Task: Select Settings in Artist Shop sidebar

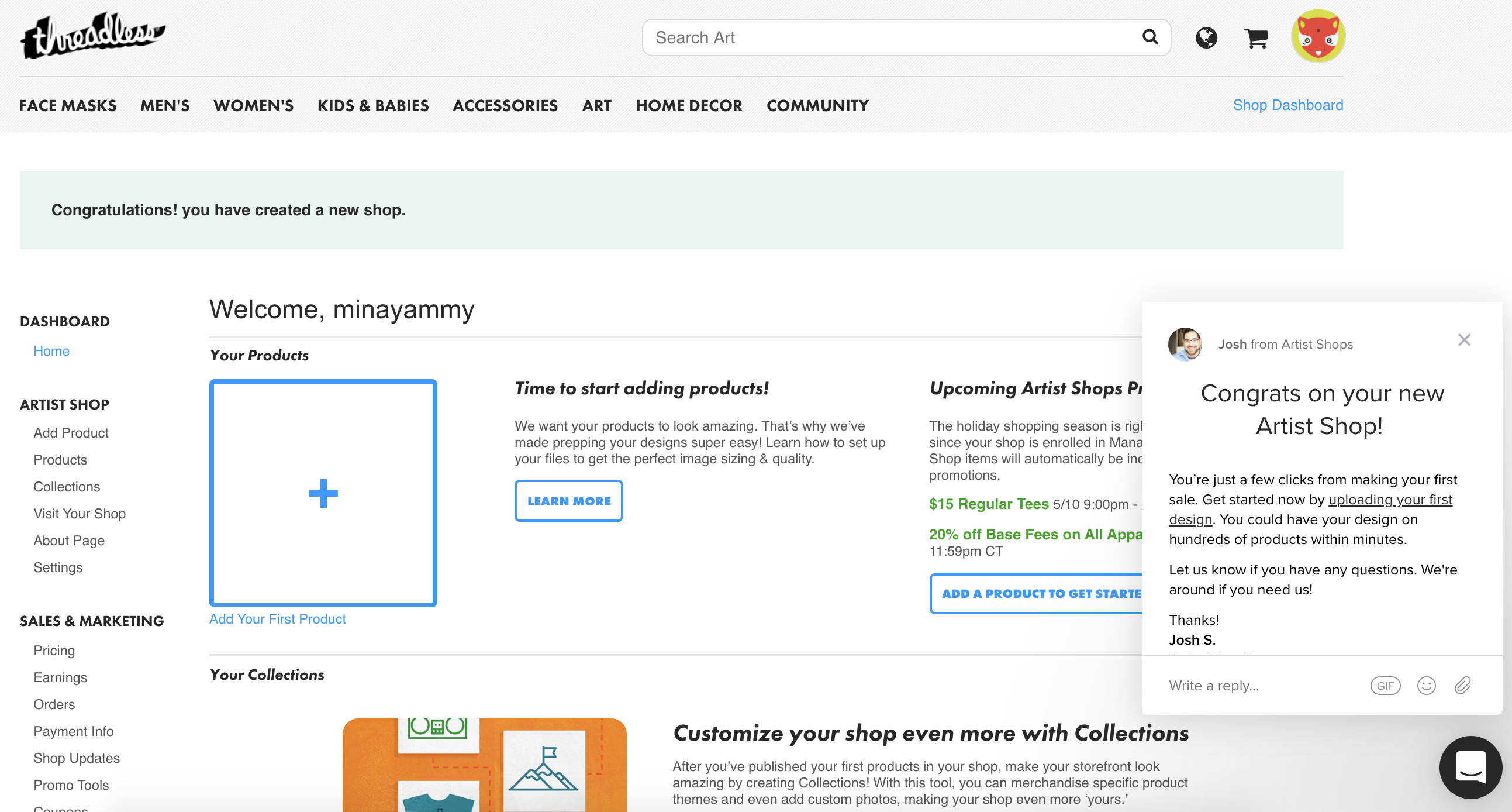Action: (57, 567)
